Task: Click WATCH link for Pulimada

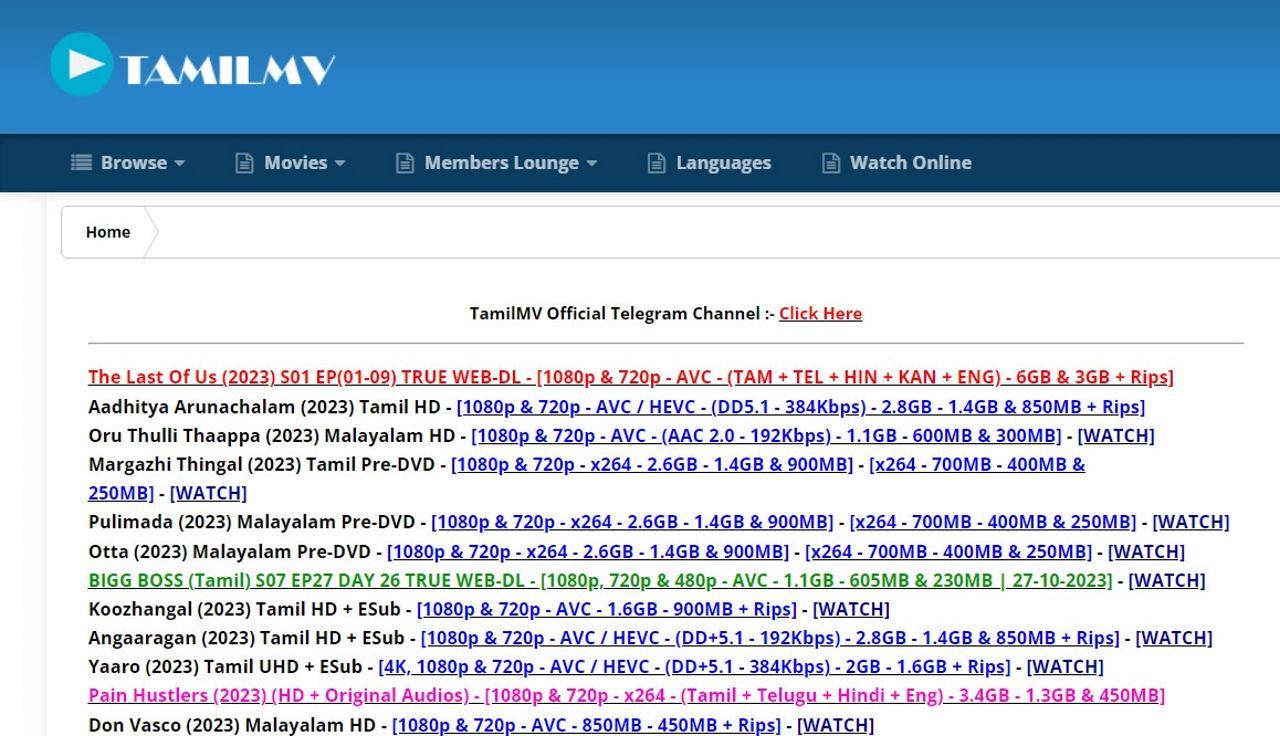Action: click(x=1191, y=522)
